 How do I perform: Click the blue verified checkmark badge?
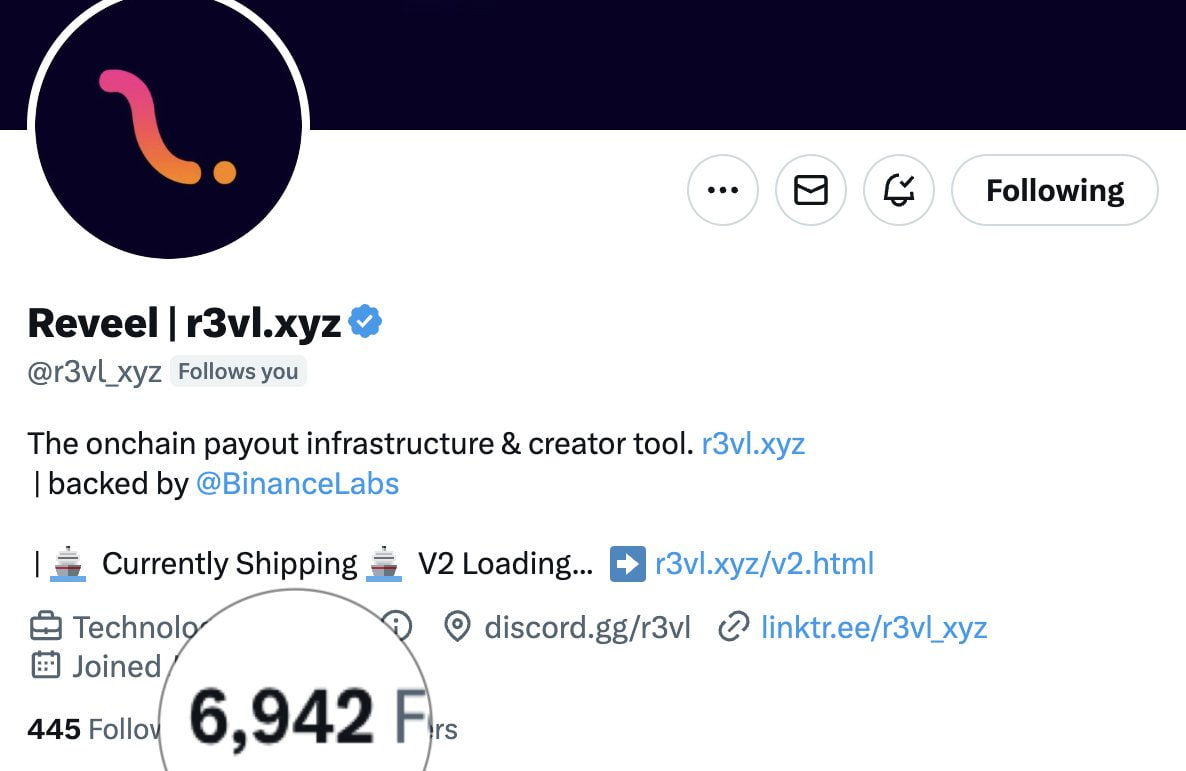pos(366,322)
